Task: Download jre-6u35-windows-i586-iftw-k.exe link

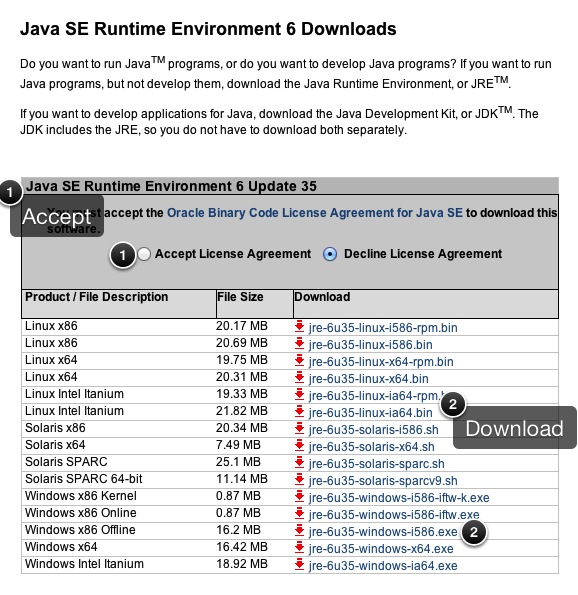Action: coord(399,497)
